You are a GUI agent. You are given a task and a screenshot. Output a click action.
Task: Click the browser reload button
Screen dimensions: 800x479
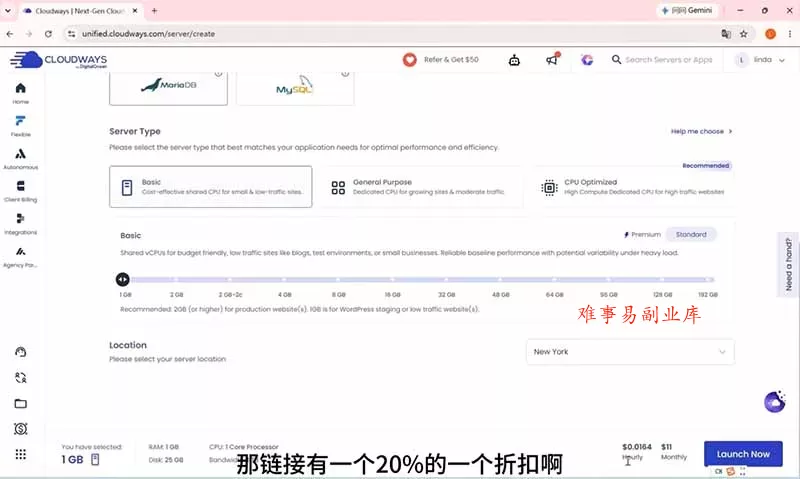coord(48,34)
